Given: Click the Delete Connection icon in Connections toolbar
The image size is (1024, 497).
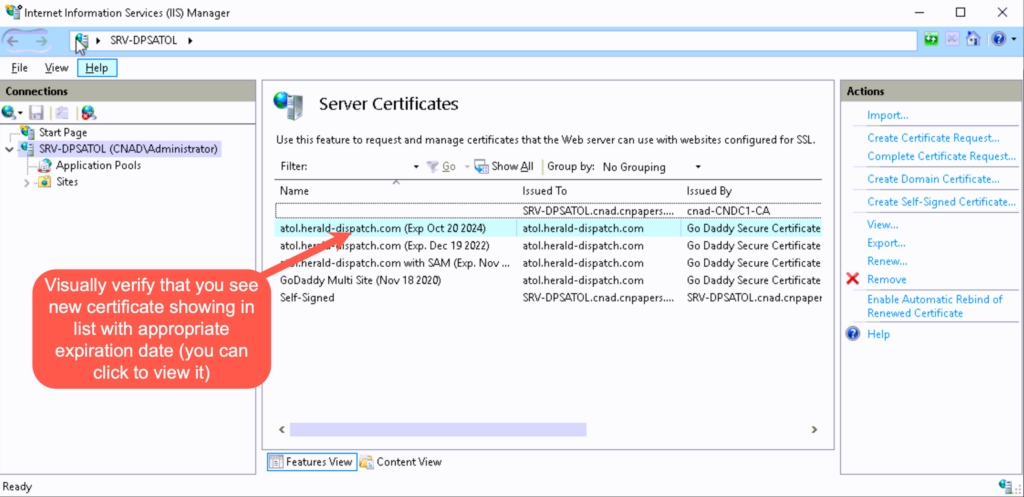Looking at the screenshot, I should (x=88, y=113).
